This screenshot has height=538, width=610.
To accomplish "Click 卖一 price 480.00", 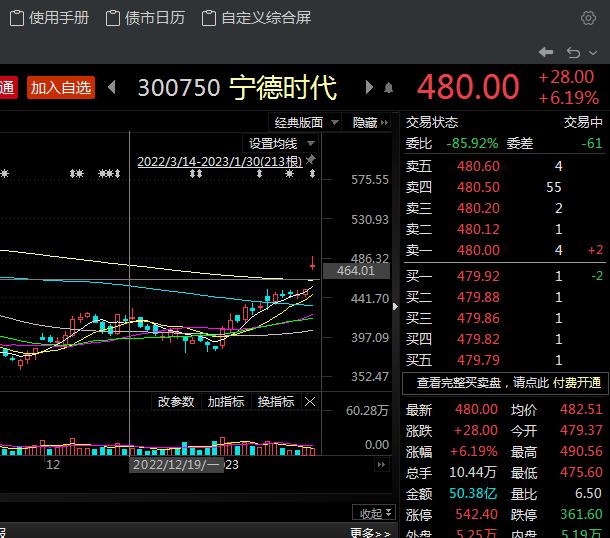I will pos(478,250).
